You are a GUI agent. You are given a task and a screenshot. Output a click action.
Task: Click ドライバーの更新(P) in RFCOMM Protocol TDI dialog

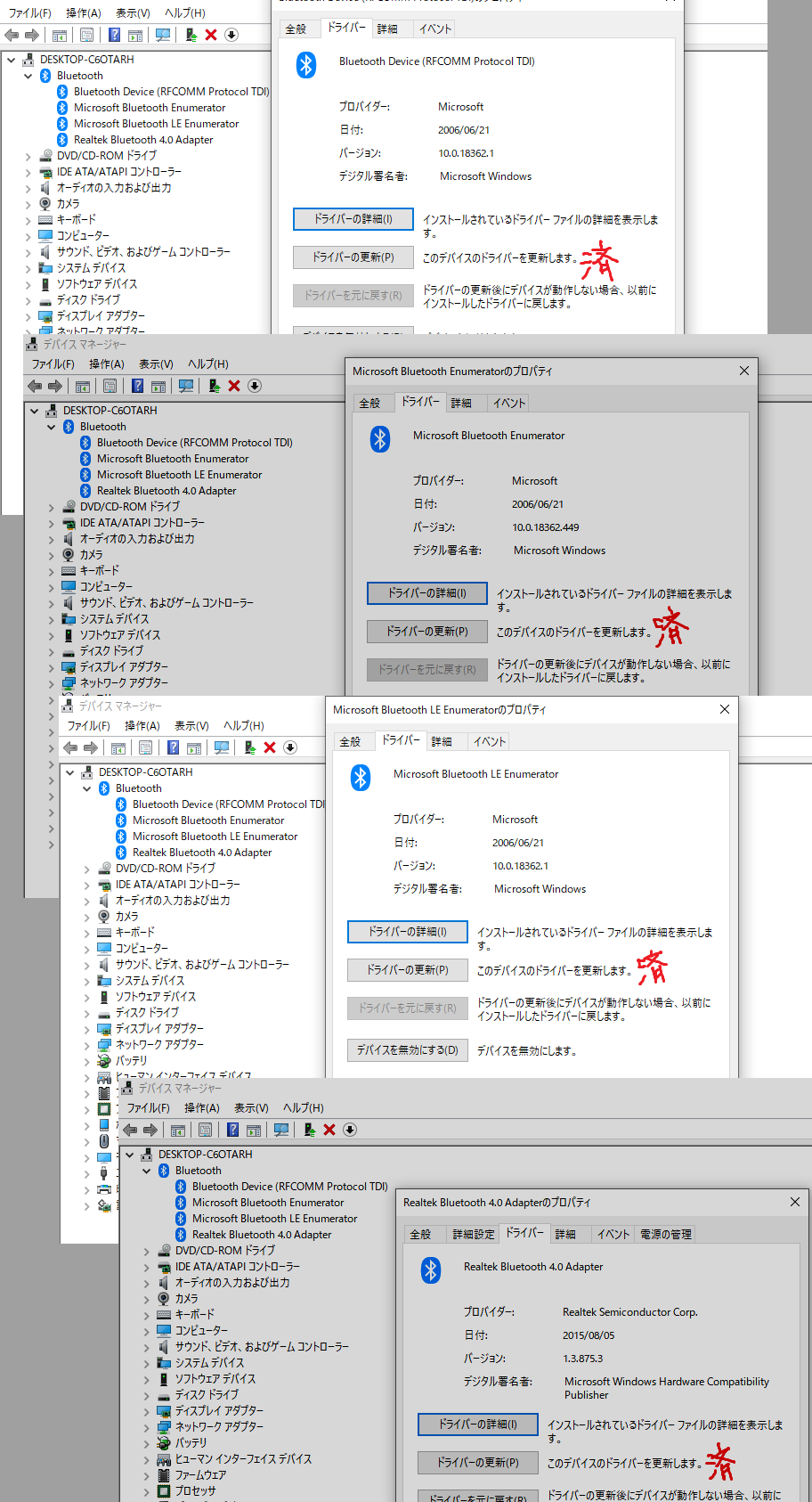coord(353,257)
